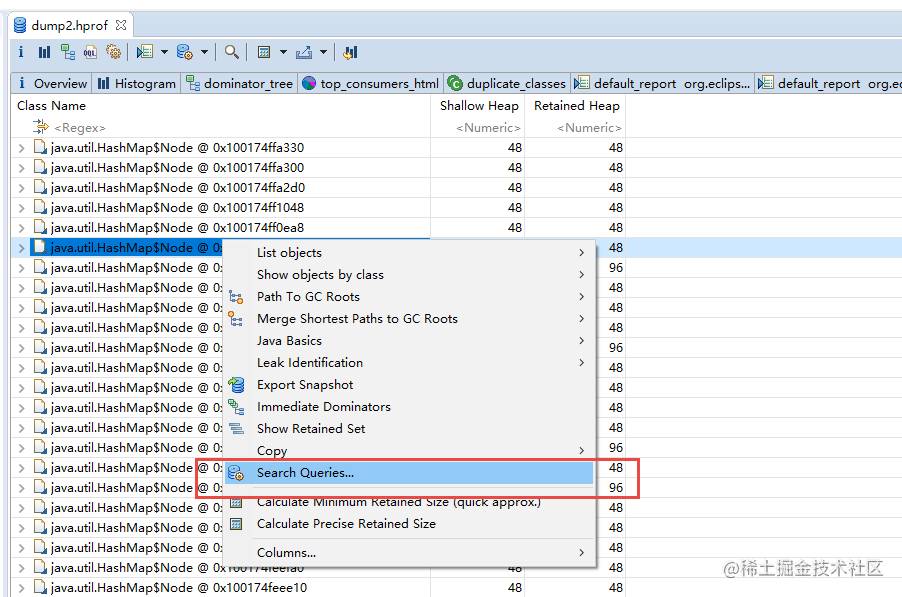This screenshot has height=597, width=902.
Task: Expand the HashMap$Node 0x100174ff0ea8 row
Action: [21, 228]
